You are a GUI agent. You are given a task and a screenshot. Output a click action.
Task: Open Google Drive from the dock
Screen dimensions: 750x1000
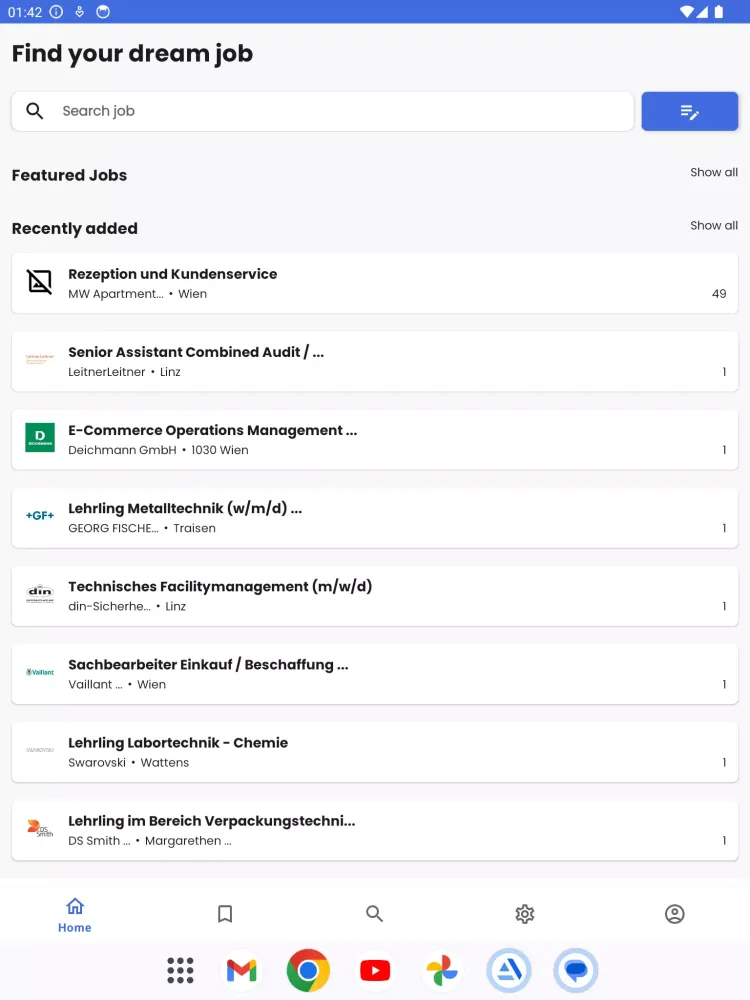[509, 970]
